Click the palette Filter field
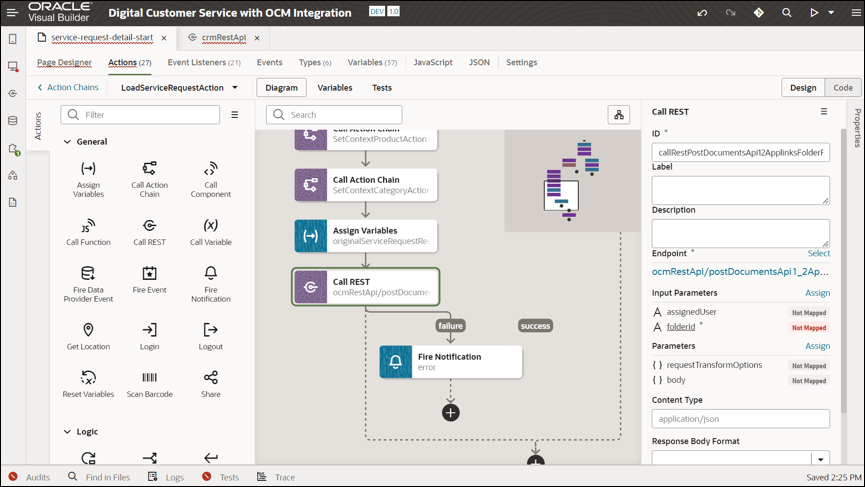The height and width of the screenshot is (487, 865). point(140,115)
